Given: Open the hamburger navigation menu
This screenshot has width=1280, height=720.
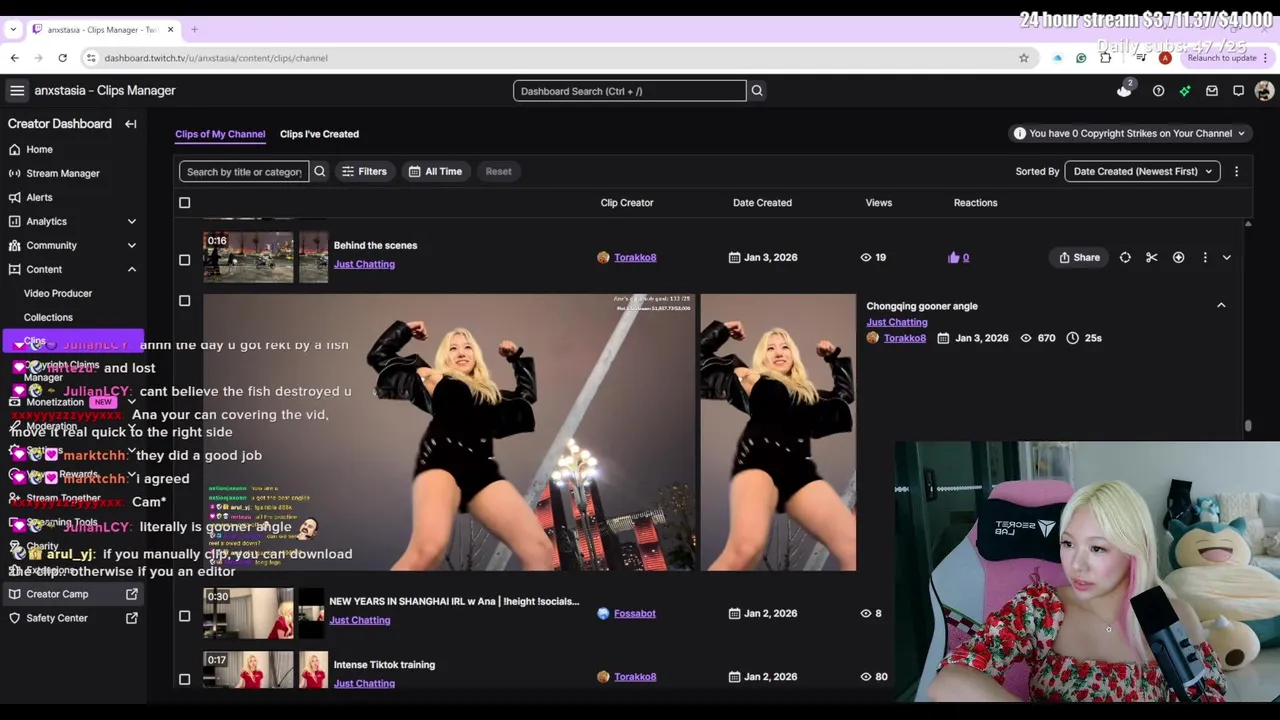Looking at the screenshot, I should pos(17,91).
